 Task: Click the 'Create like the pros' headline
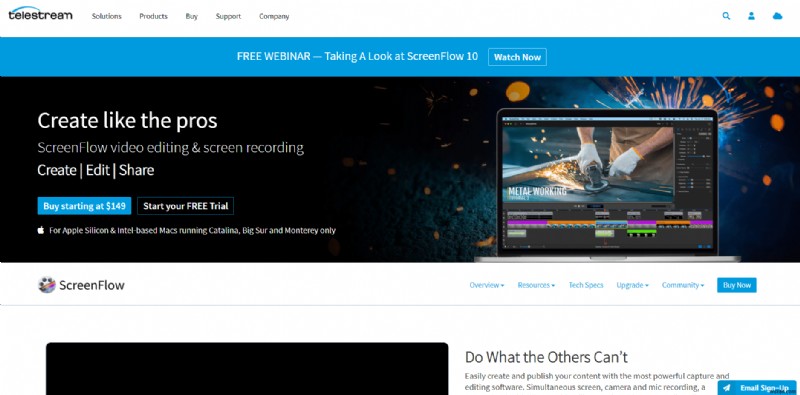[x=128, y=121]
